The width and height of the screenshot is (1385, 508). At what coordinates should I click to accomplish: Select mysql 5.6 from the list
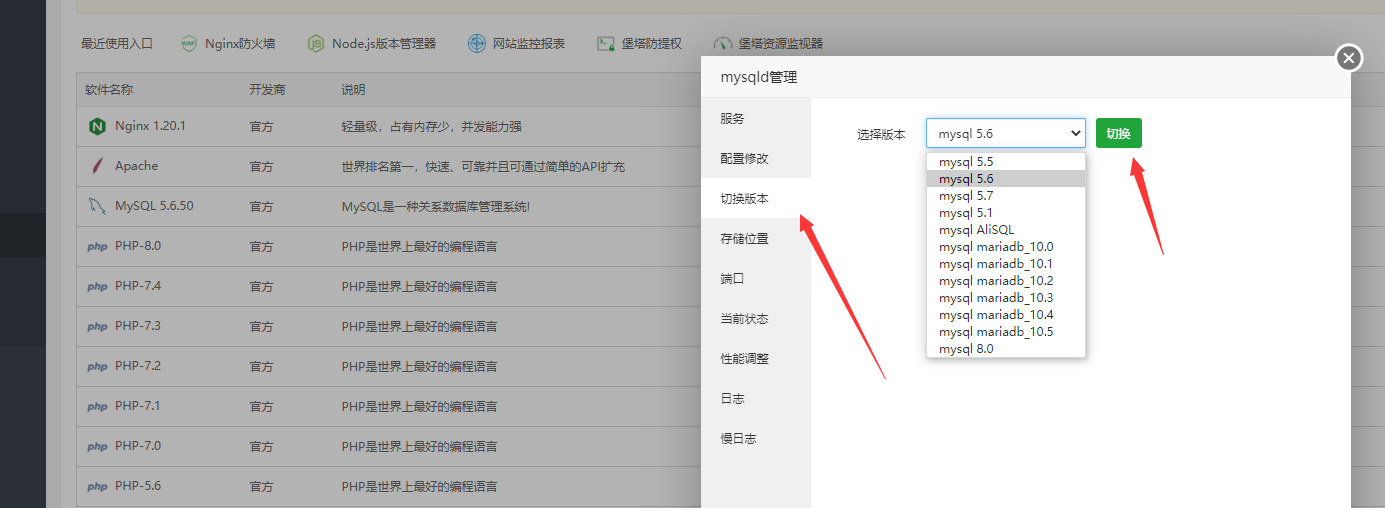point(1006,178)
